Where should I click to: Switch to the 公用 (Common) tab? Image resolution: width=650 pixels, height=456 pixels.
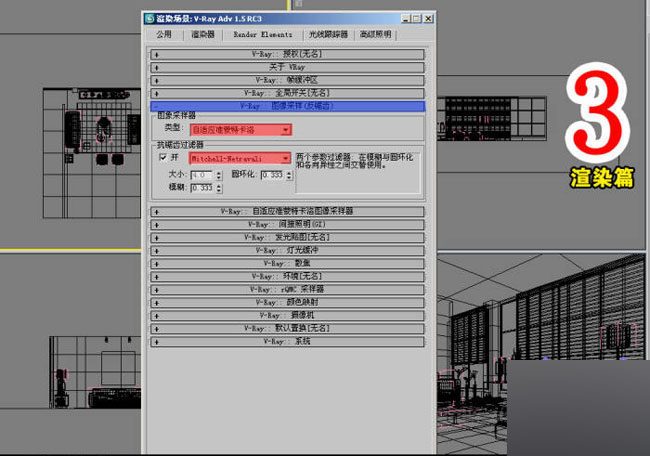tap(164, 35)
